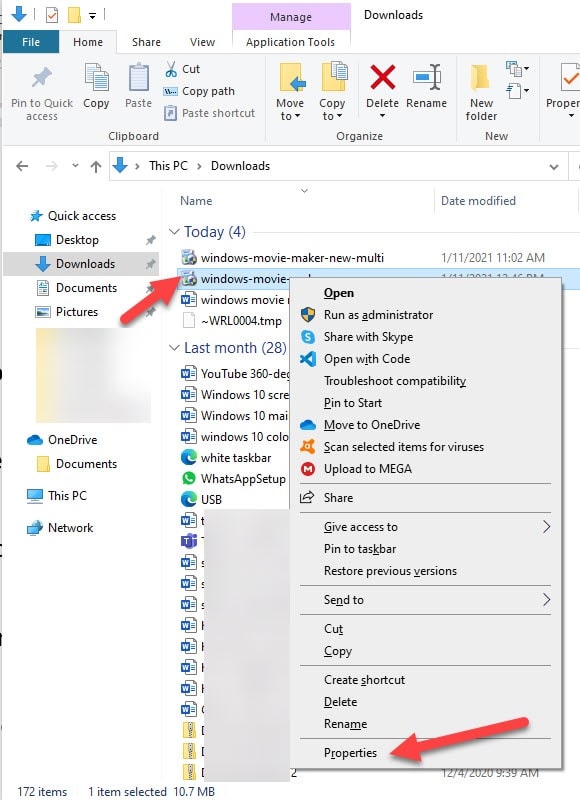The width and height of the screenshot is (580, 800).
Task: Open the quick access toolbar customize arrow
Action: coord(92,16)
